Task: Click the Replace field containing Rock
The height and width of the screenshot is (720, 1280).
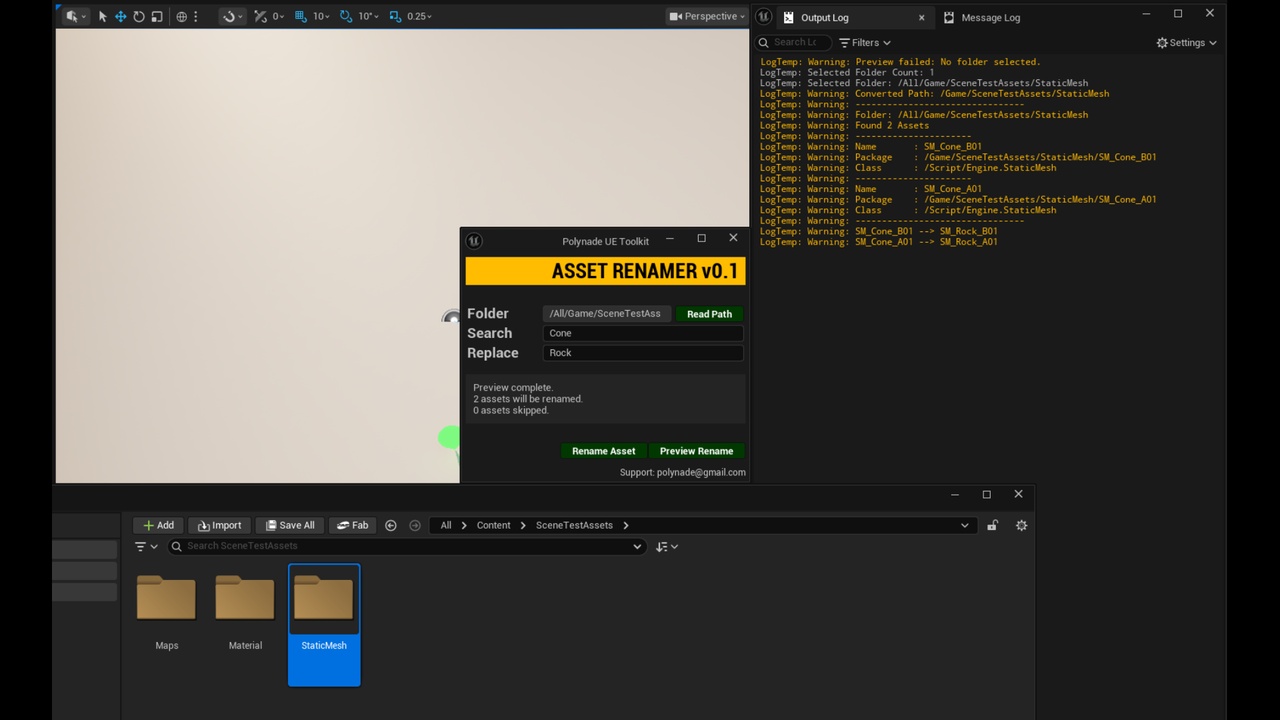Action: click(x=643, y=352)
